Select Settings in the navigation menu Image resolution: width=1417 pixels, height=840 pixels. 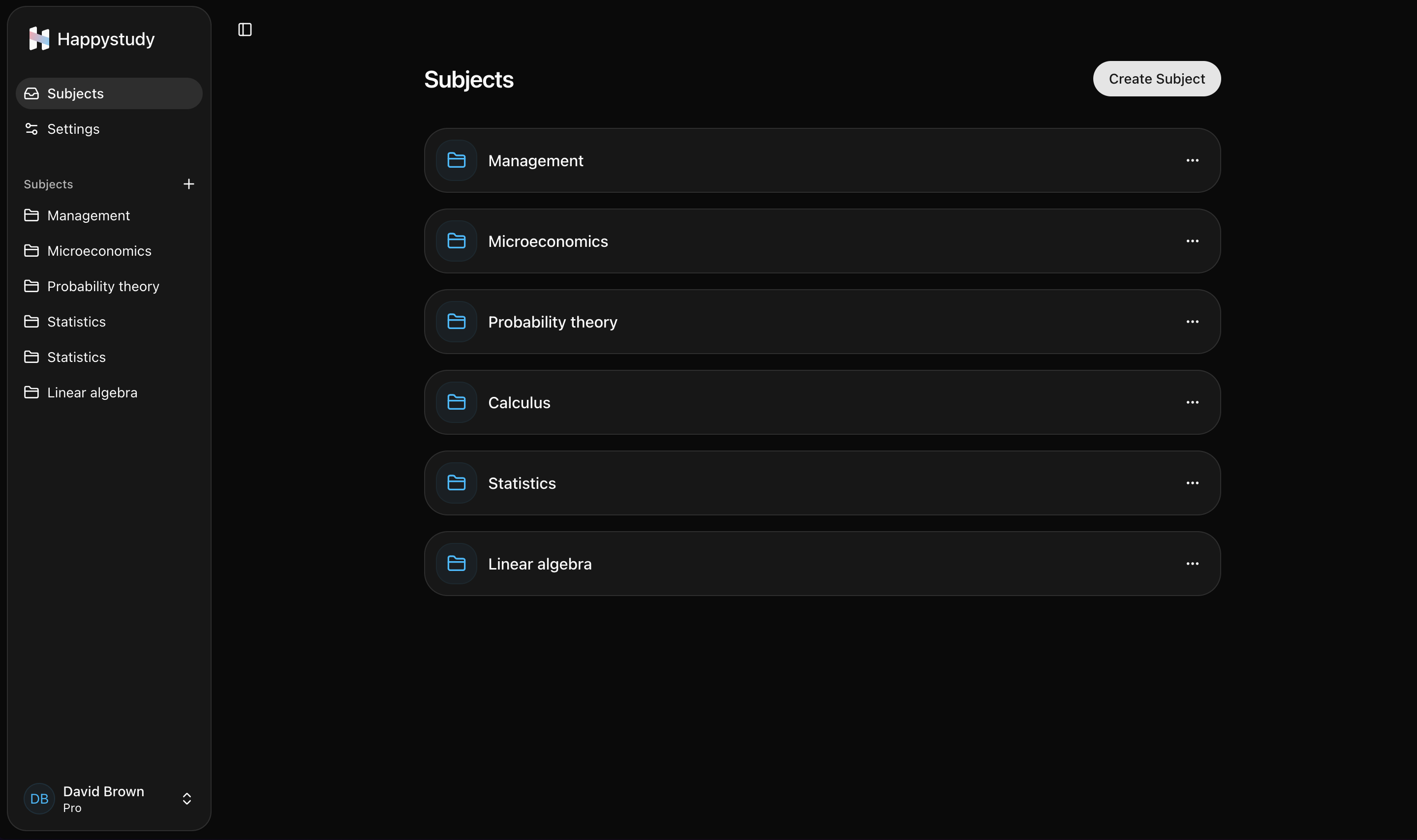click(x=74, y=128)
